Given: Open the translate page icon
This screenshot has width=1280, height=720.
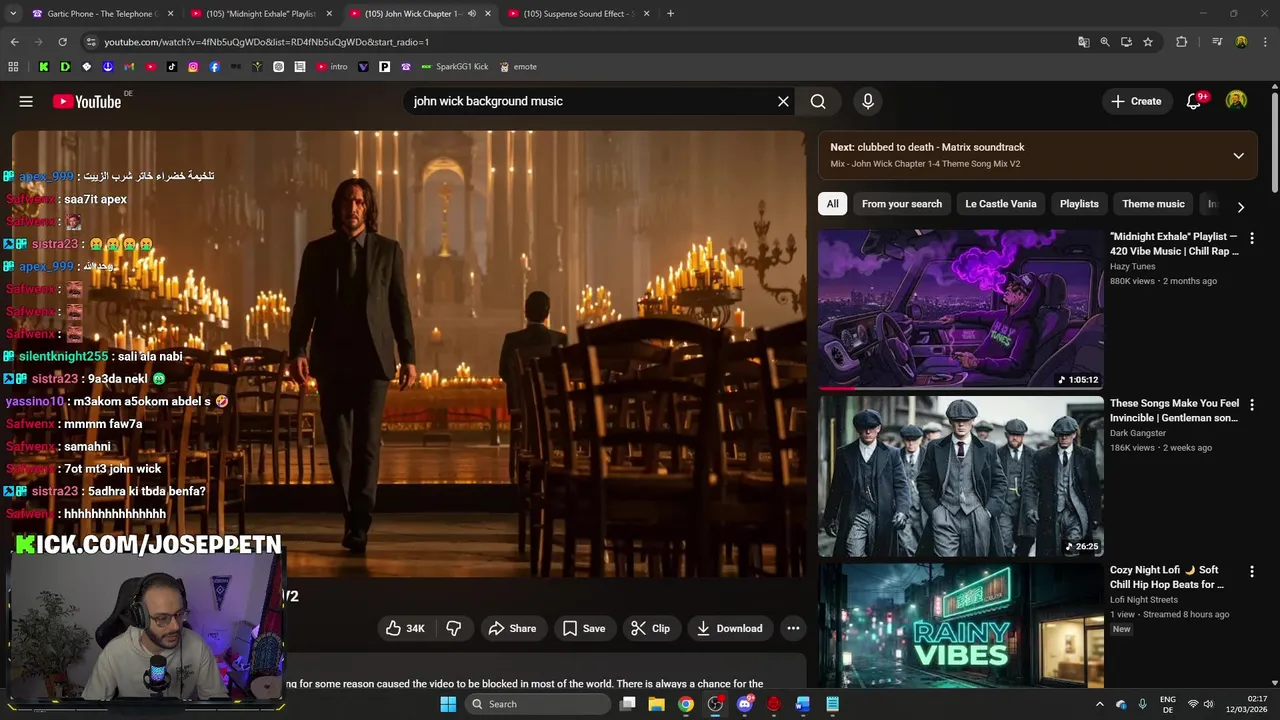Looking at the screenshot, I should coord(1083,42).
